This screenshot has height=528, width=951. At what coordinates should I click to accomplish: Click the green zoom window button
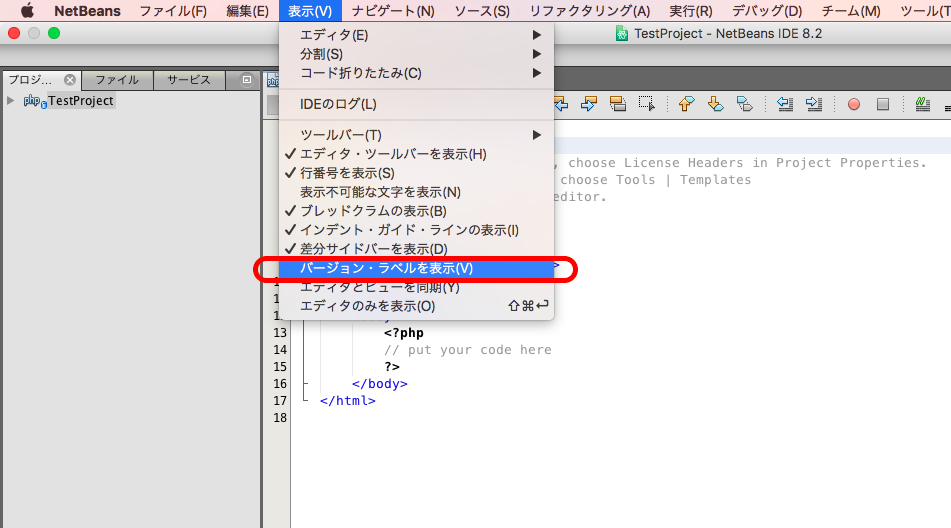point(54,33)
